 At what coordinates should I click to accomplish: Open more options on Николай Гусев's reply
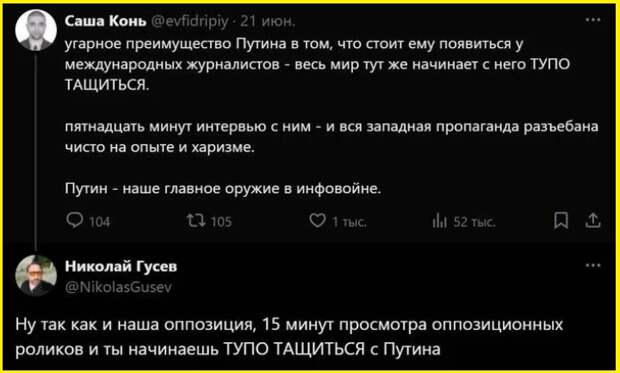coord(592,266)
